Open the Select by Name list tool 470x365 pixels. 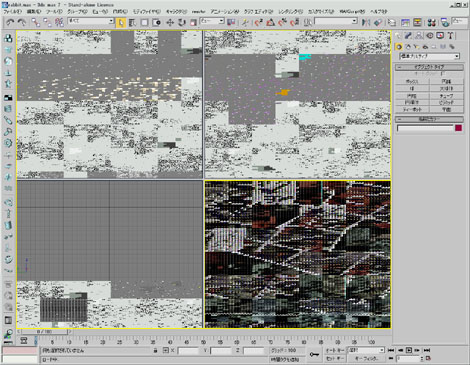132,22
